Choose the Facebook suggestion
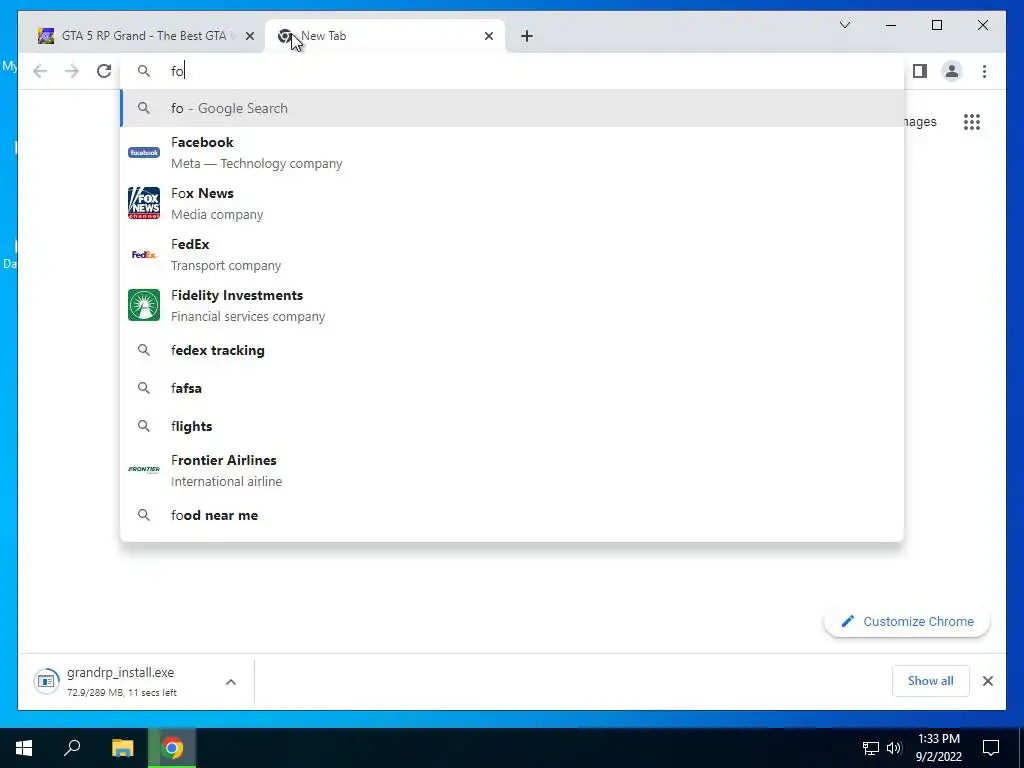The image size is (1024, 768). 512,152
